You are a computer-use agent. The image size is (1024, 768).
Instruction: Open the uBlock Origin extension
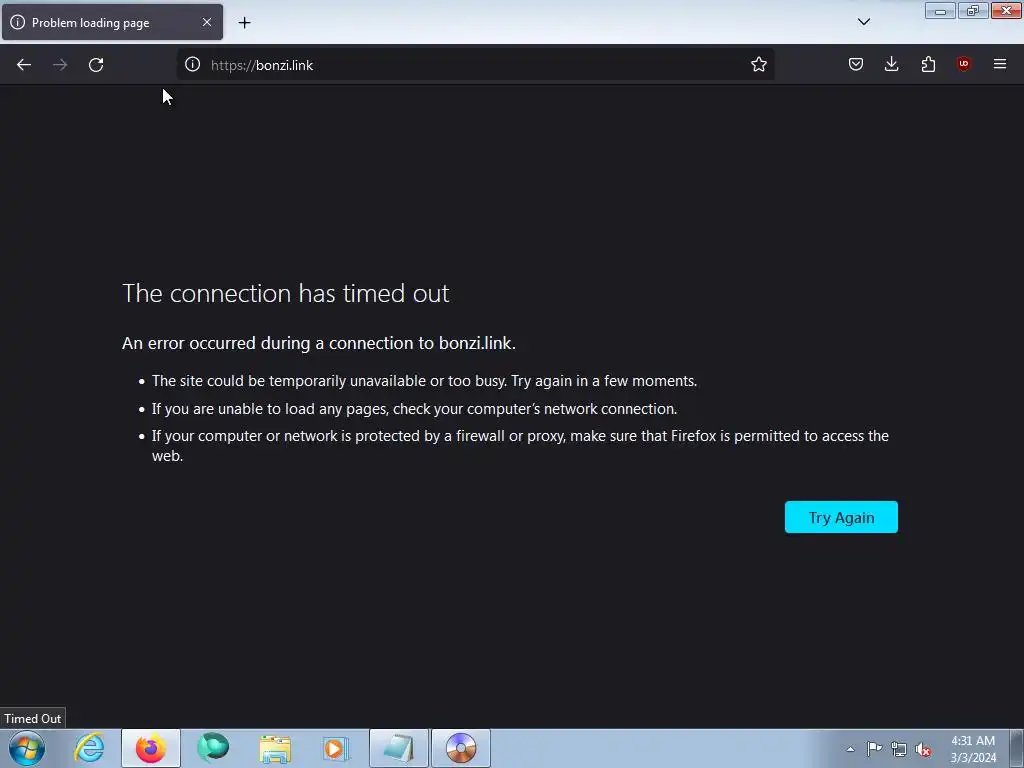(x=963, y=65)
